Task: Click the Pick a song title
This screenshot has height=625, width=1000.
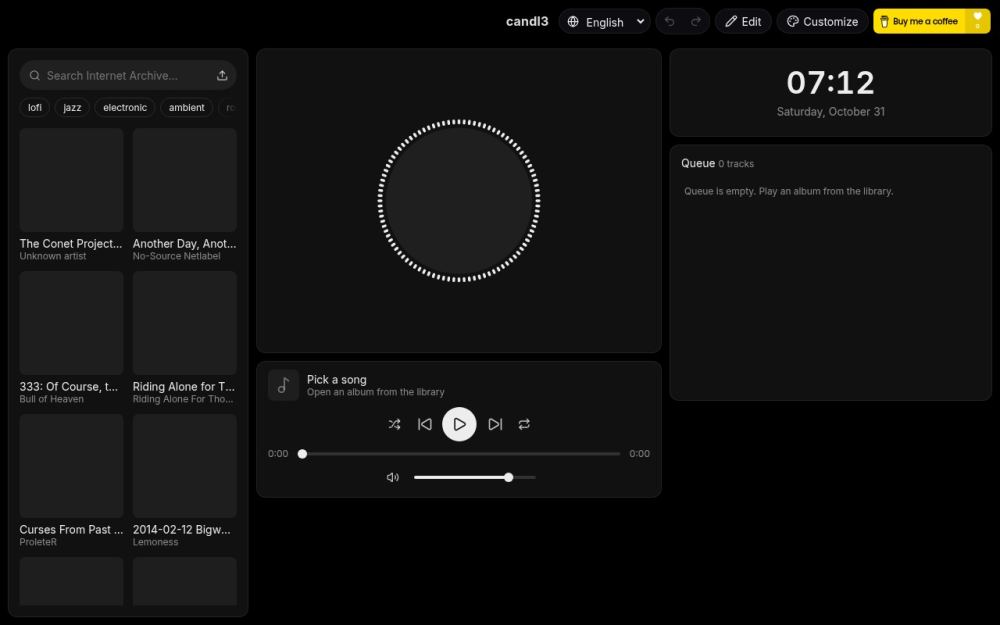Action: [x=337, y=379]
